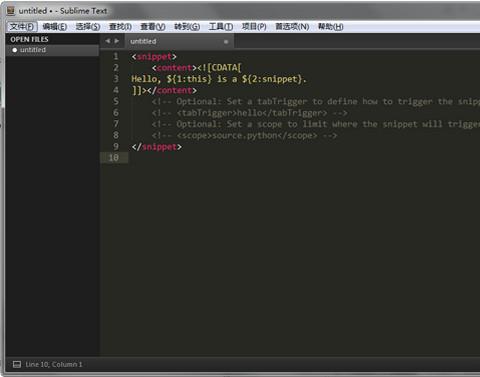Click the opening <snippet> tag on line 1
Screen dimensions: 480x377
[x=154, y=57]
